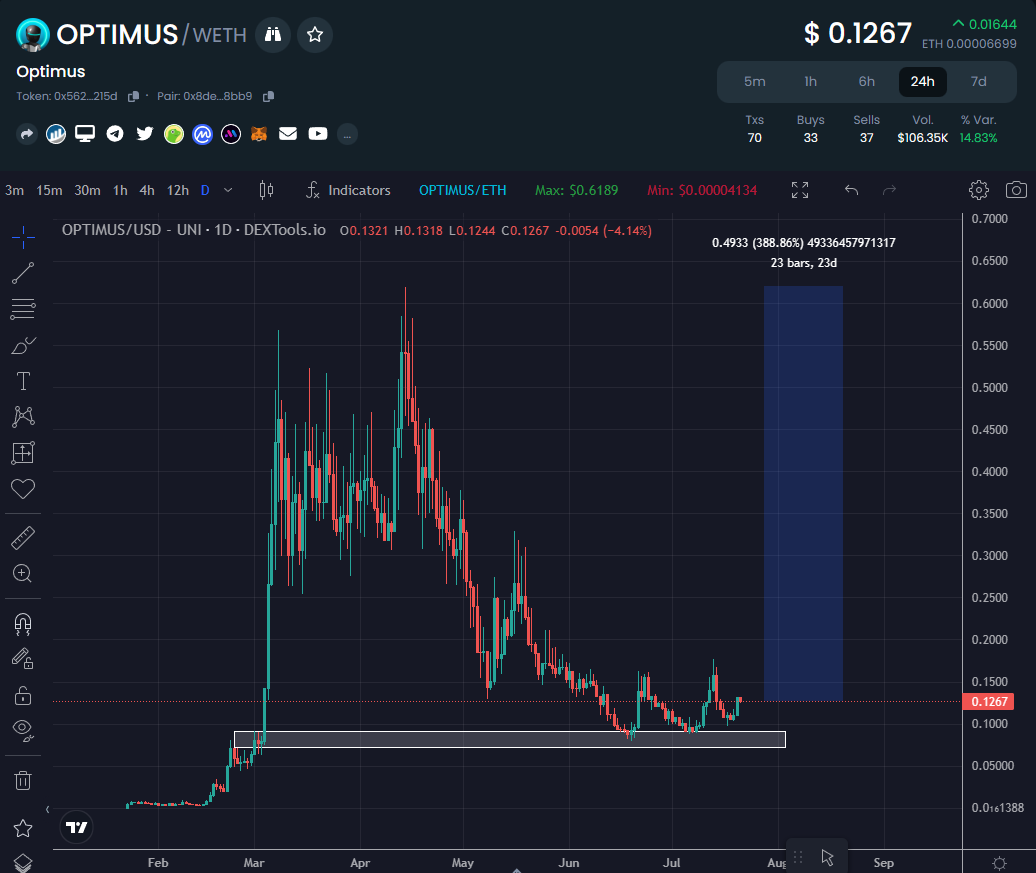The width and height of the screenshot is (1036, 873).
Task: Open the heart icons tool
Action: 23,489
